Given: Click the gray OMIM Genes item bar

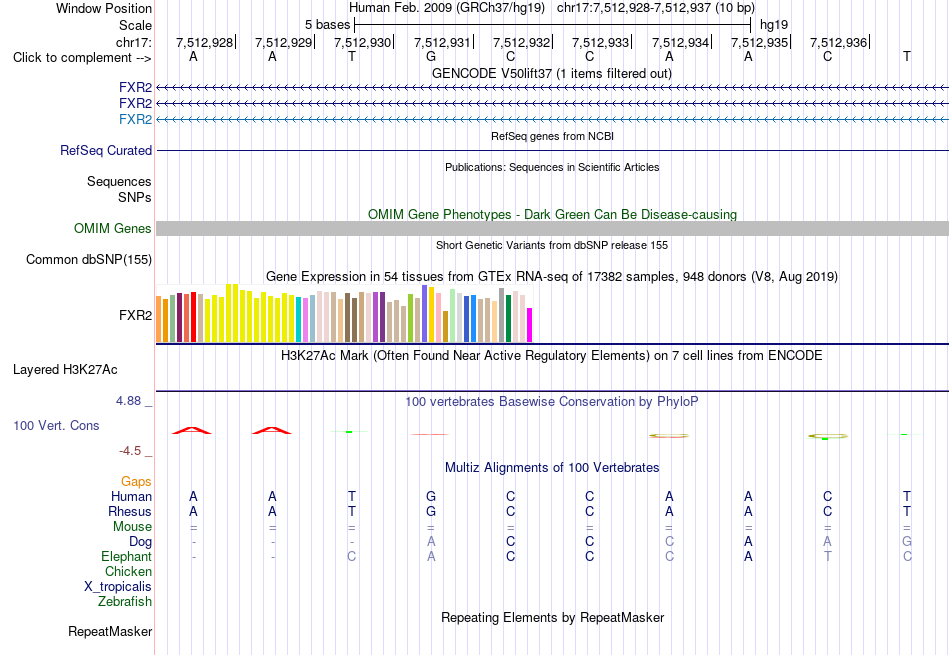Looking at the screenshot, I should [553, 228].
